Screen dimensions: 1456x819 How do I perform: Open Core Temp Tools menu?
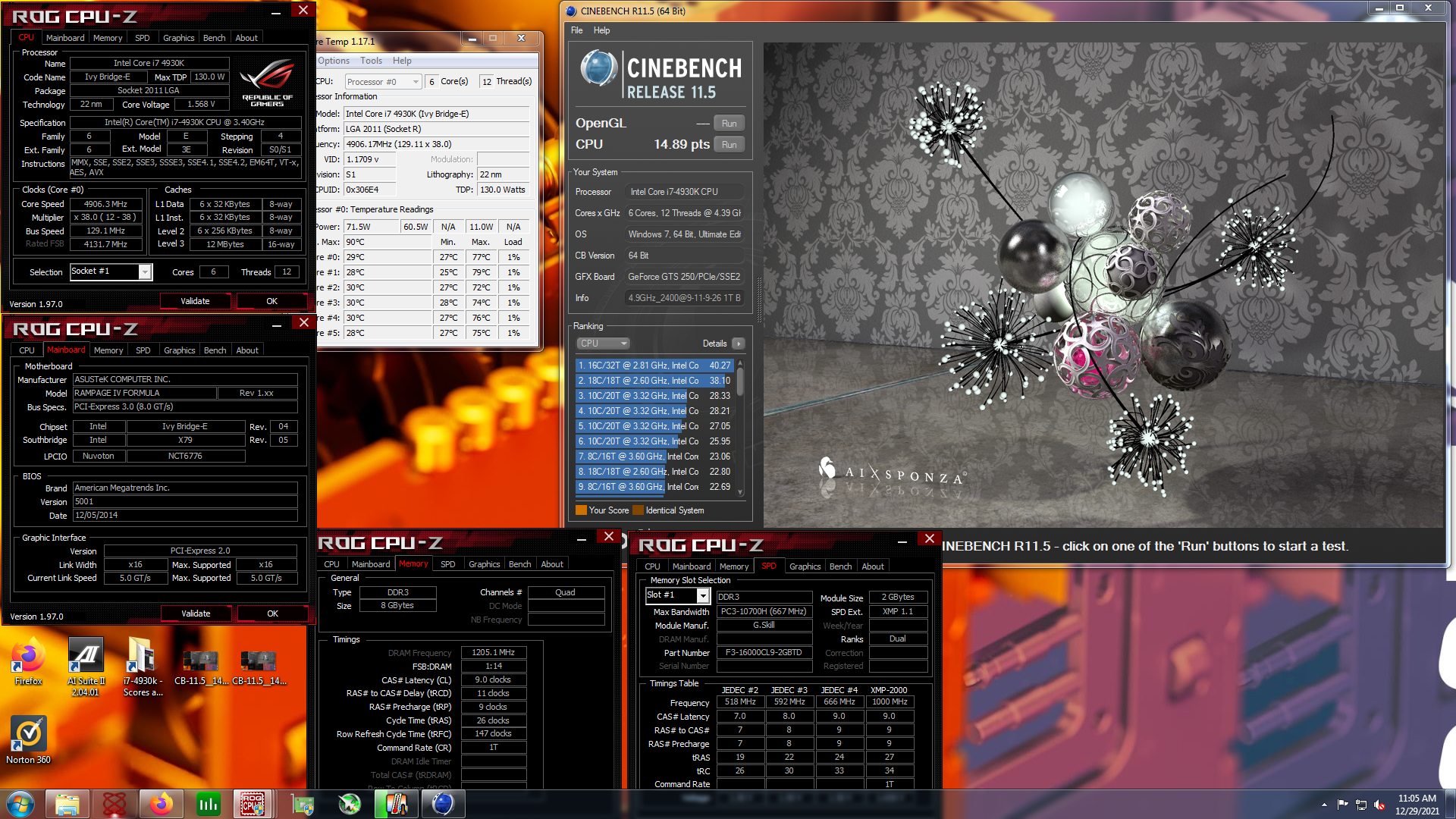(x=371, y=61)
